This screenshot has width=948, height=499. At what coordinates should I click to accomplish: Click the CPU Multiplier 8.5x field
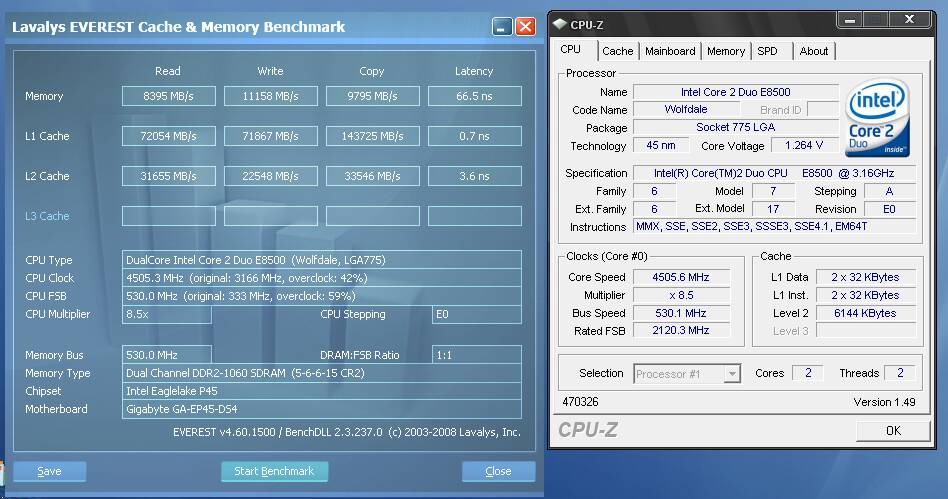click(x=167, y=315)
